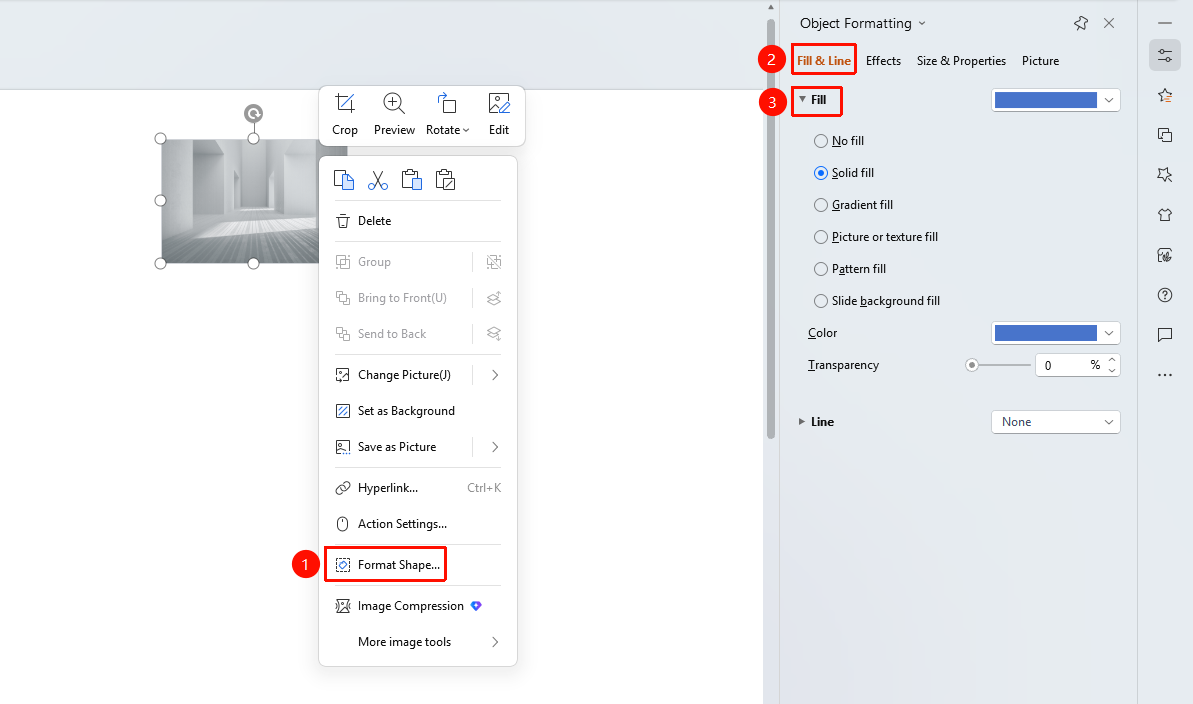The width and height of the screenshot is (1193, 704).
Task: Pin the Object Formatting panel
Action: [x=1080, y=23]
